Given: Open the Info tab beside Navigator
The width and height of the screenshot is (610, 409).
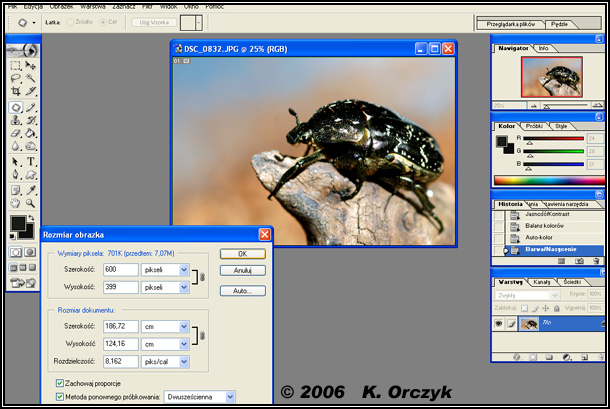Looking at the screenshot, I should click(543, 47).
